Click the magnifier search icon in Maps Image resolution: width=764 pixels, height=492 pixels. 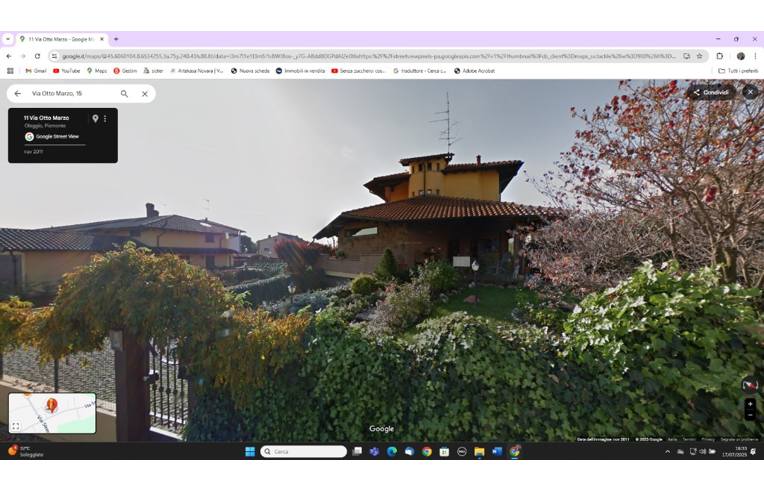pos(124,94)
